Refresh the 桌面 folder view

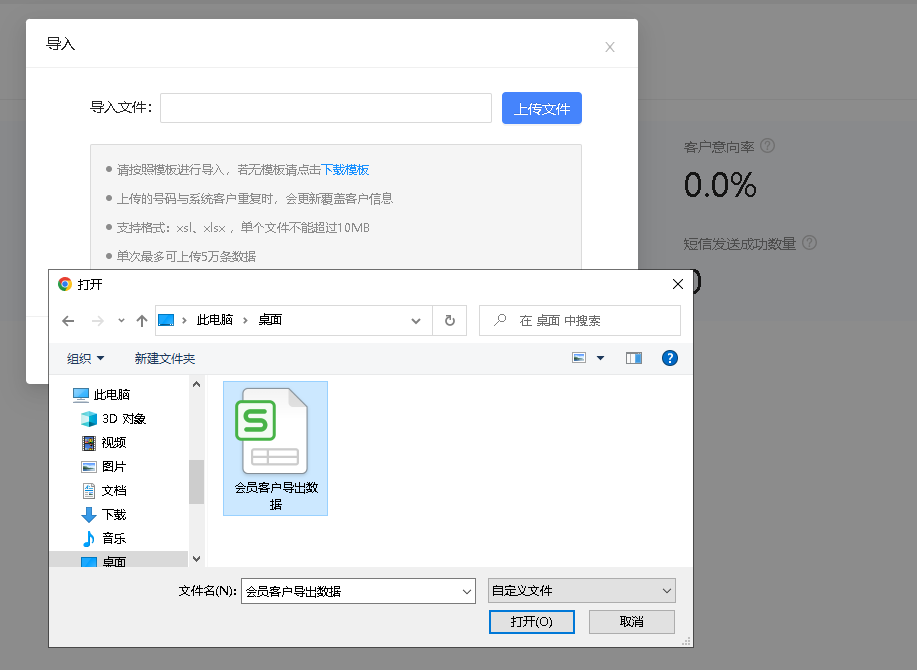pyautogui.click(x=450, y=321)
